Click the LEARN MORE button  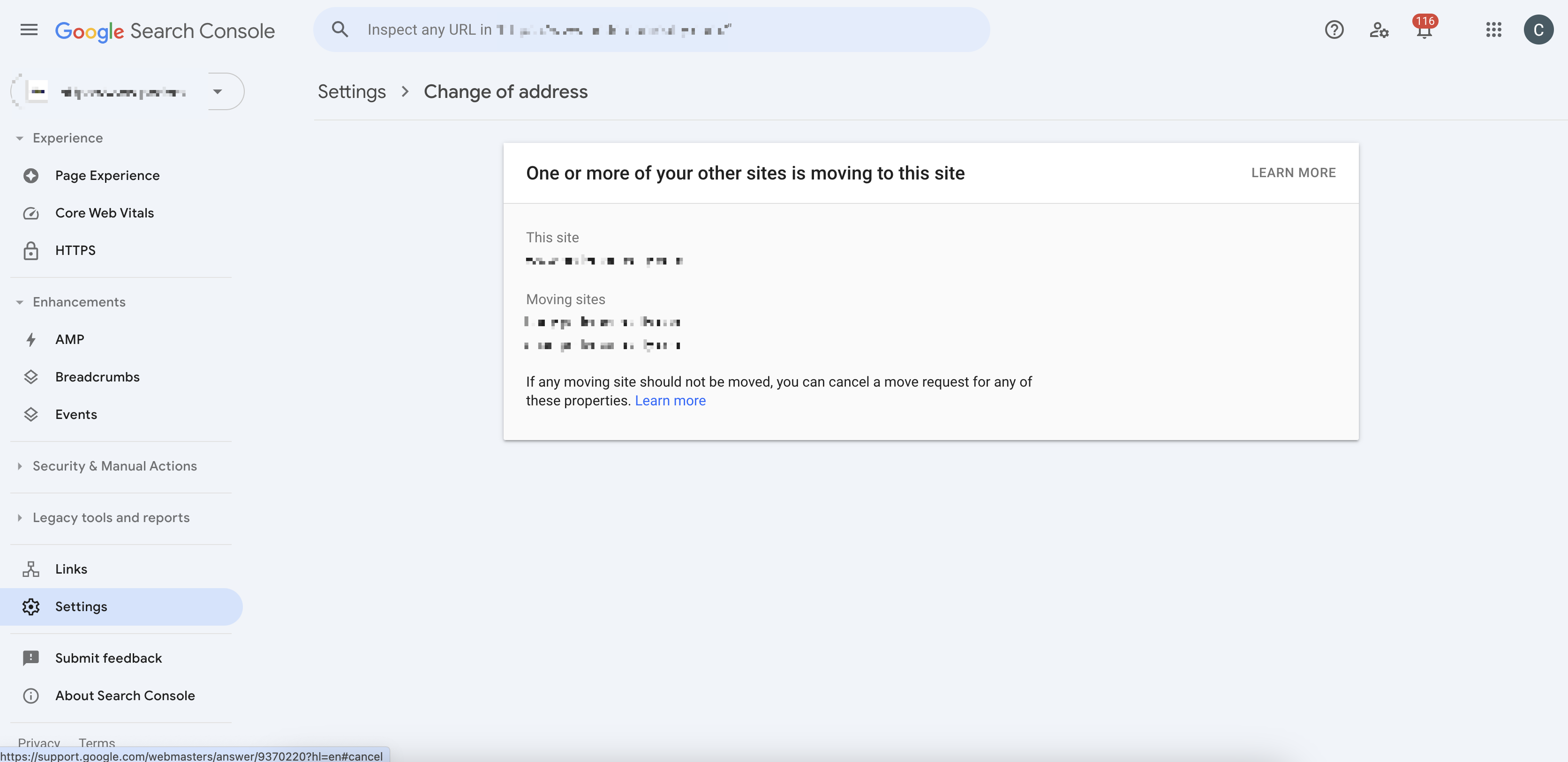[1293, 173]
